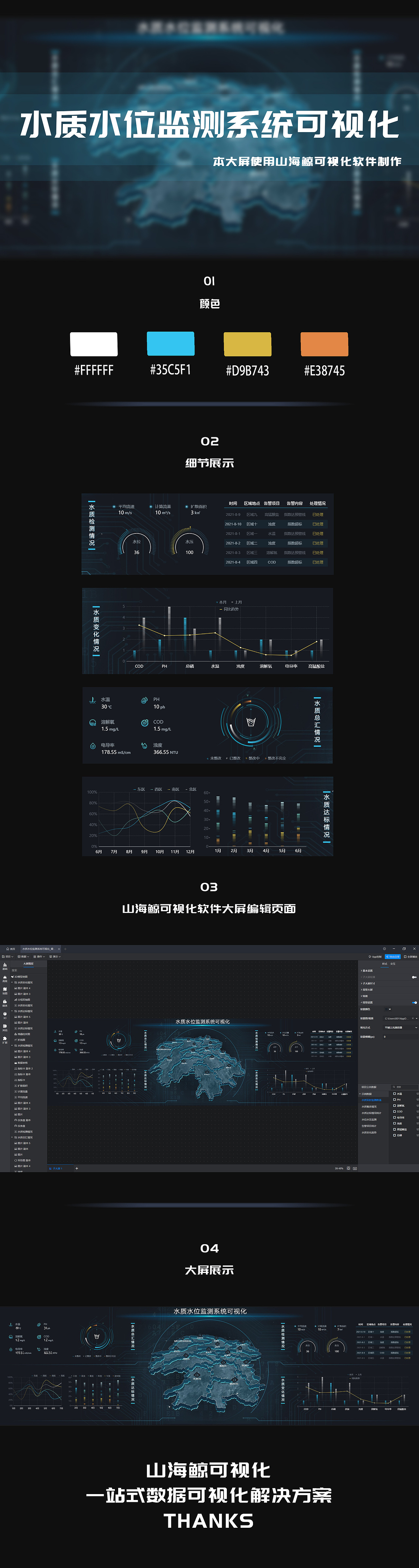Open the 3D component category in sidebar
419x1568 pixels.
coord(5,1015)
